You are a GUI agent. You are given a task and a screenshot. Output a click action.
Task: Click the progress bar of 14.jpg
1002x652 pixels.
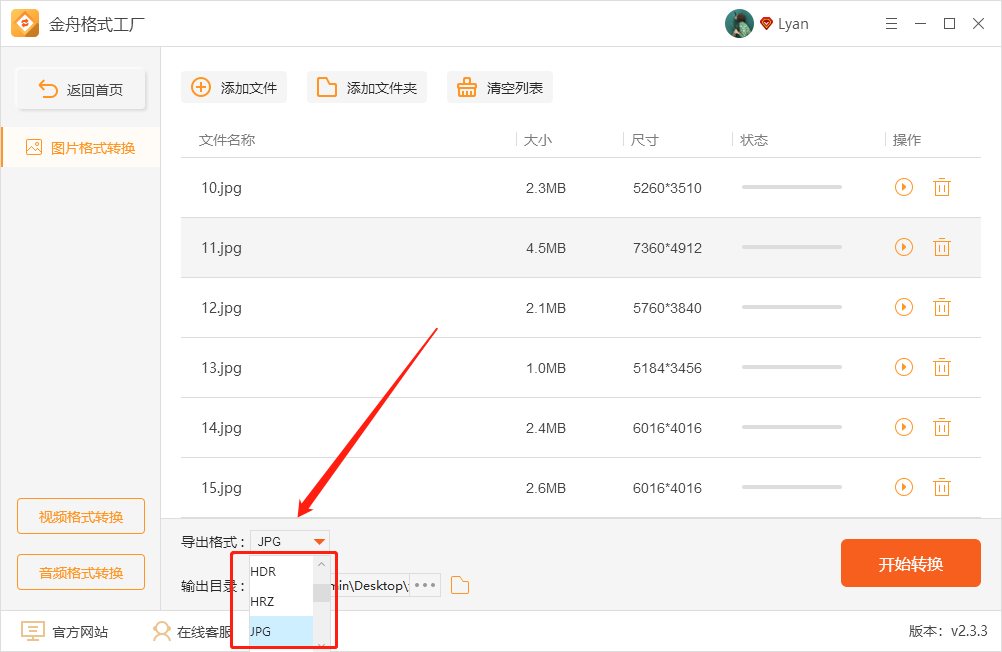(792, 428)
